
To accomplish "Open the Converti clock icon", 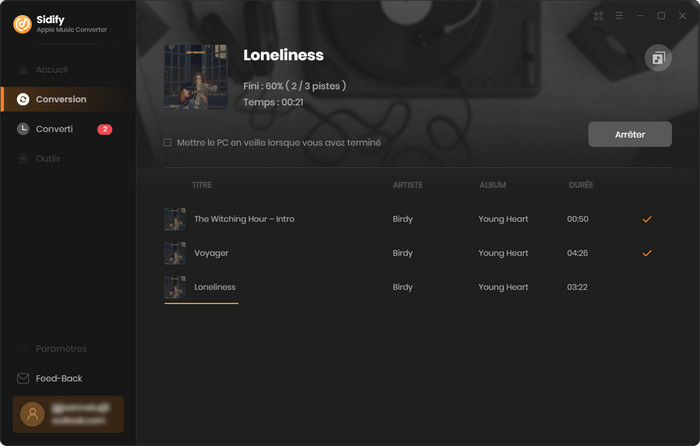I will [23, 129].
